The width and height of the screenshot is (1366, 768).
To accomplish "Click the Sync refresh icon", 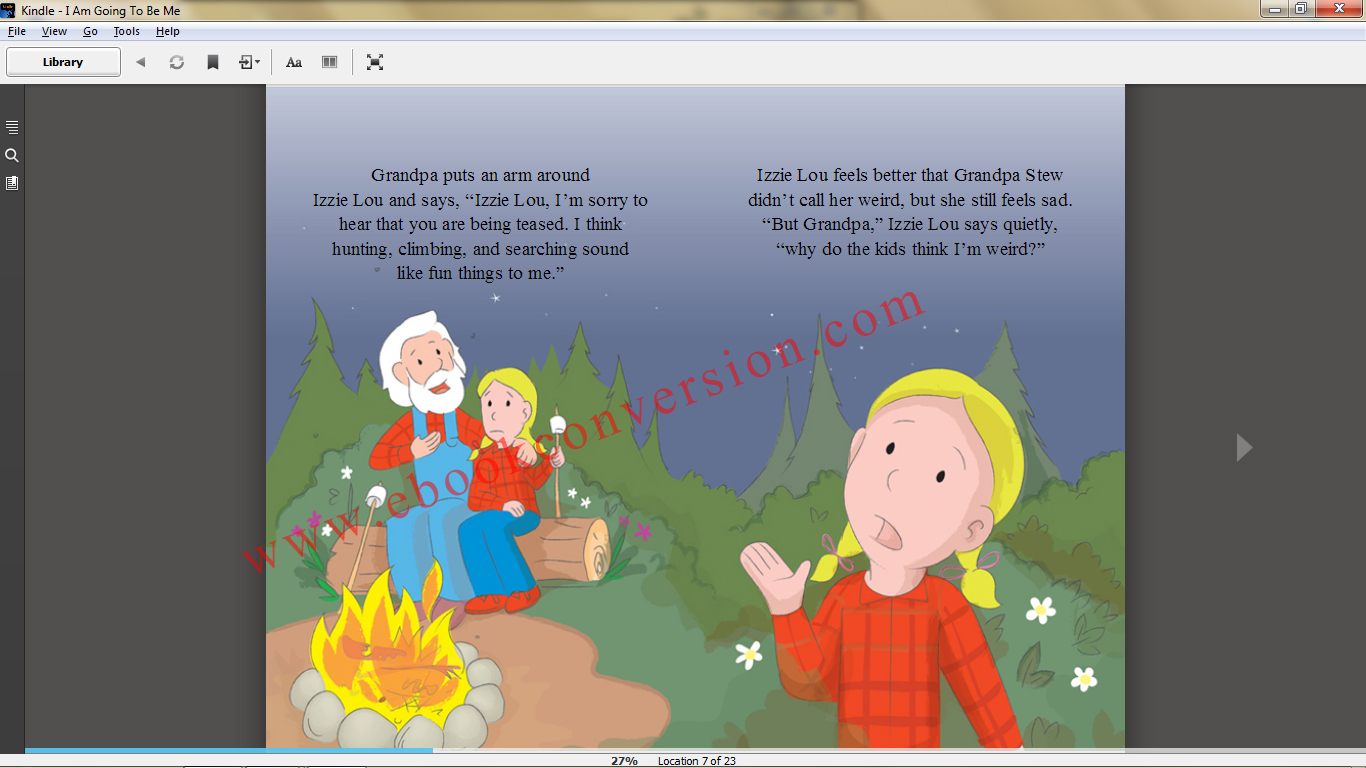I will (x=177, y=62).
